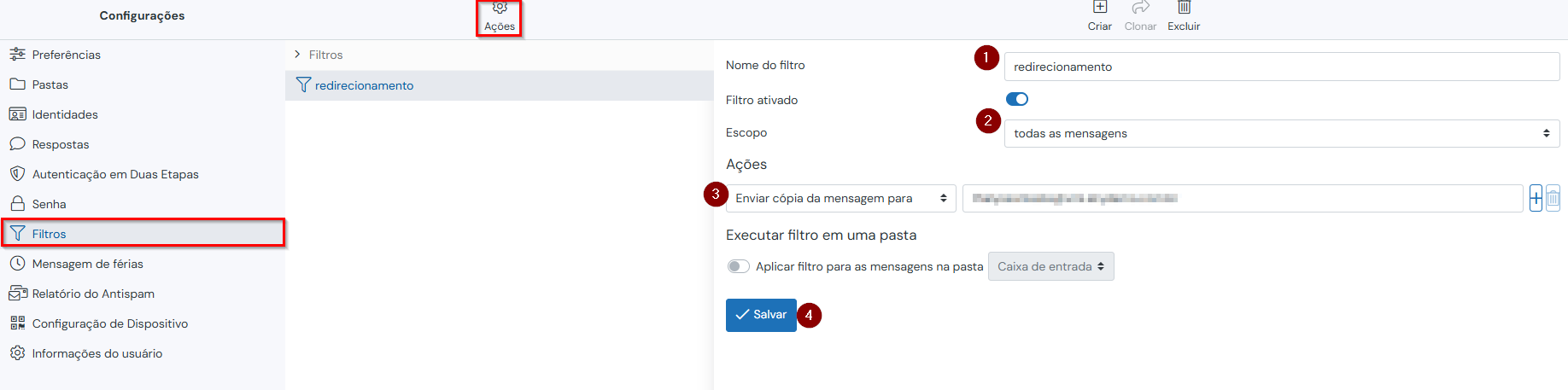Select the redirecionamento filter in list
The width and height of the screenshot is (1568, 390).
(x=364, y=85)
